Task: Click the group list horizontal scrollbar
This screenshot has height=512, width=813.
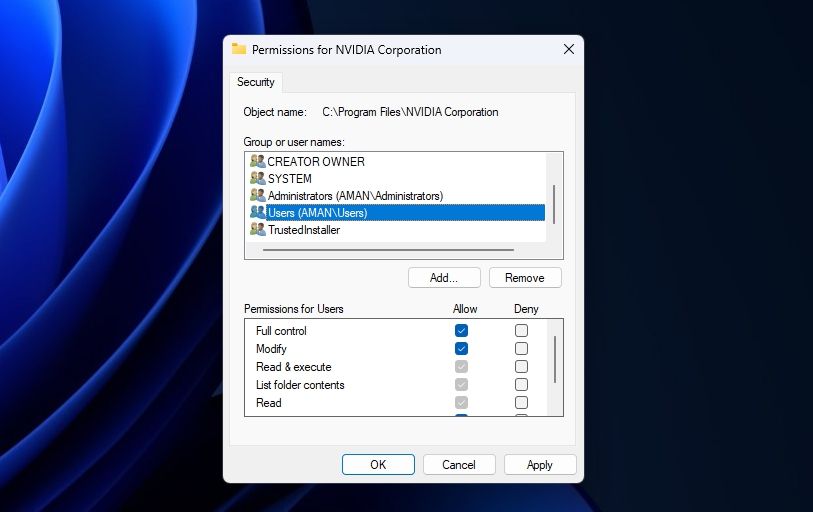Action: point(388,250)
